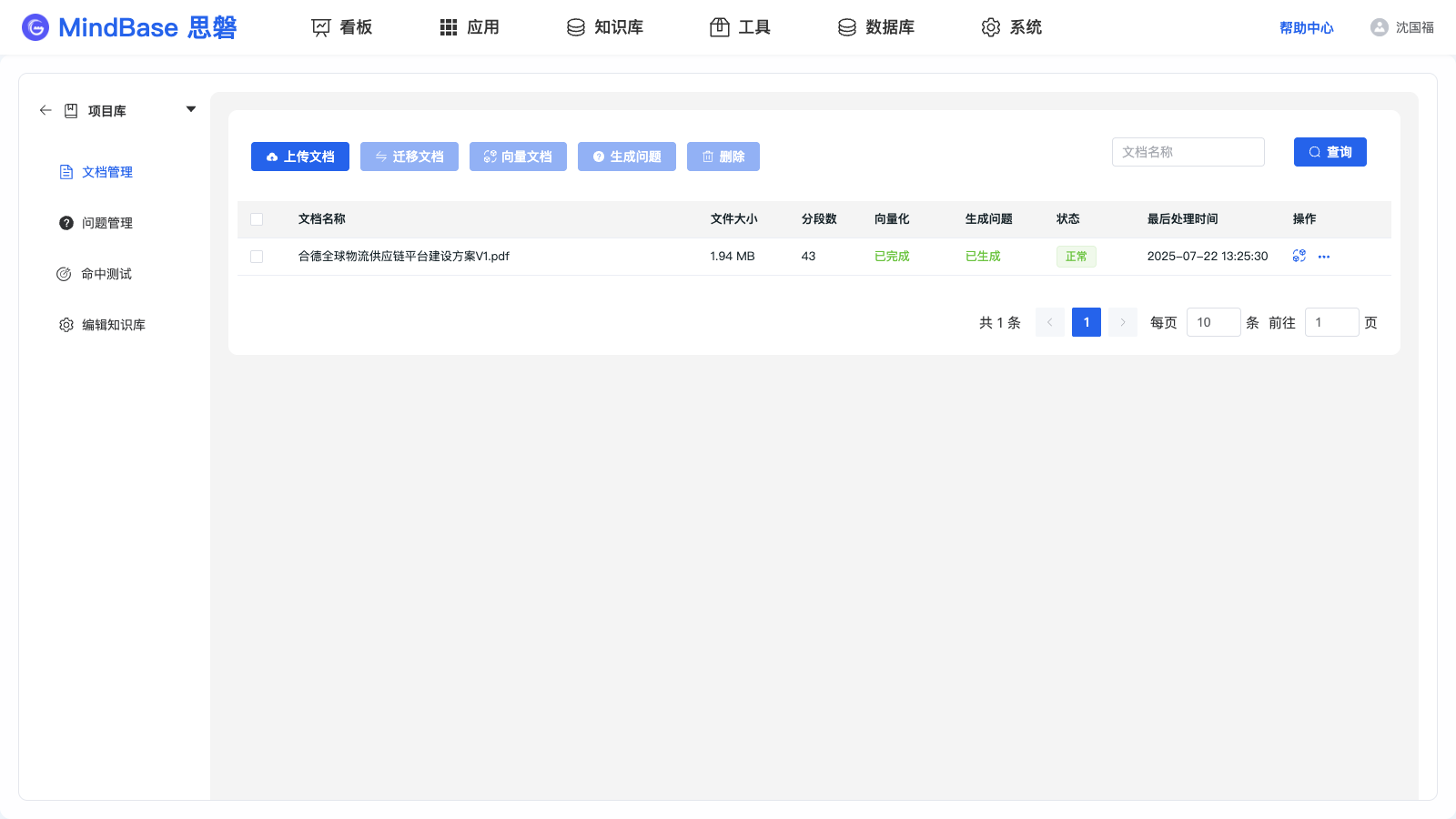This screenshot has height=819, width=1456.
Task: Click the 正常 status tag
Action: [x=1077, y=257]
